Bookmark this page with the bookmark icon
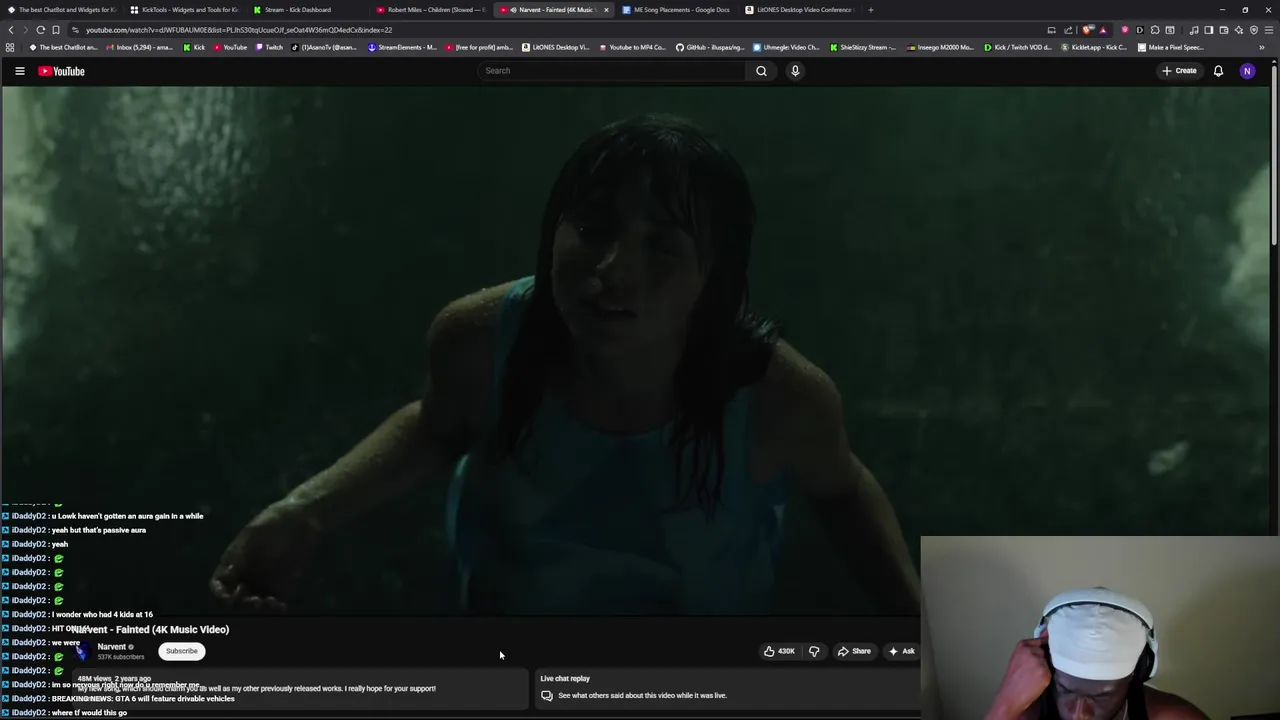 click(x=56, y=30)
